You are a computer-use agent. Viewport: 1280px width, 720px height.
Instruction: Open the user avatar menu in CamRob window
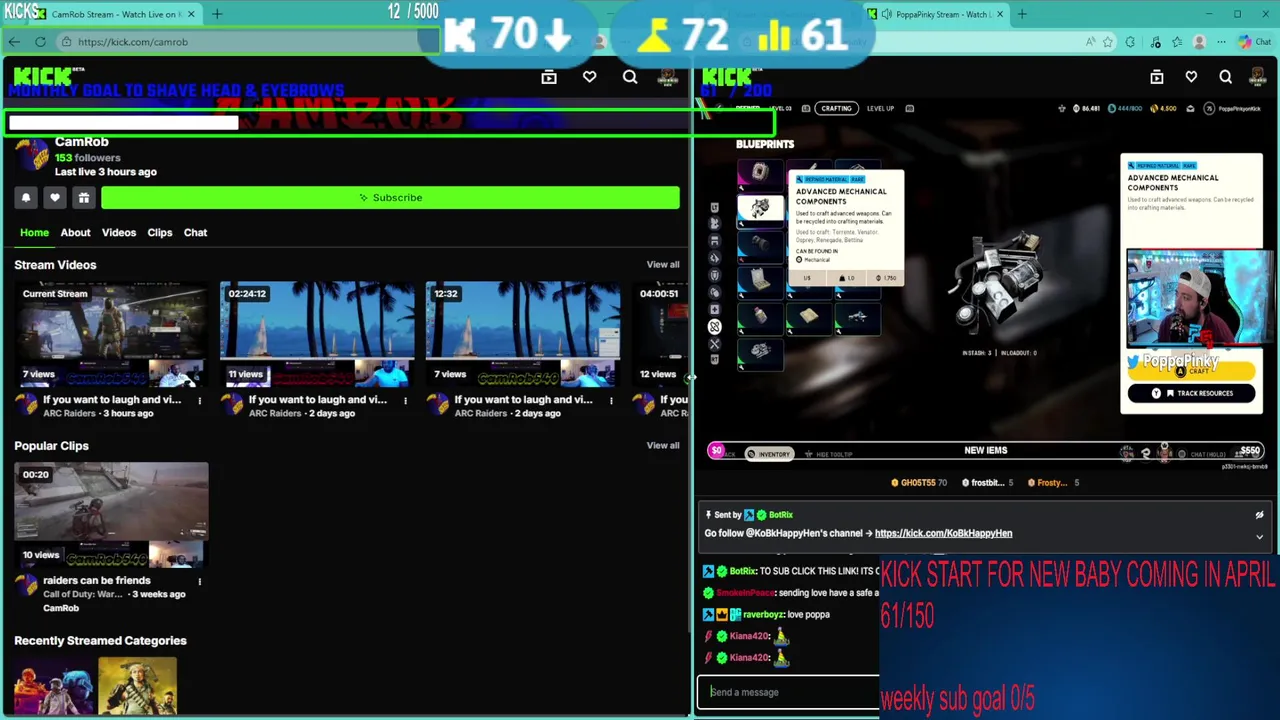coord(668,77)
